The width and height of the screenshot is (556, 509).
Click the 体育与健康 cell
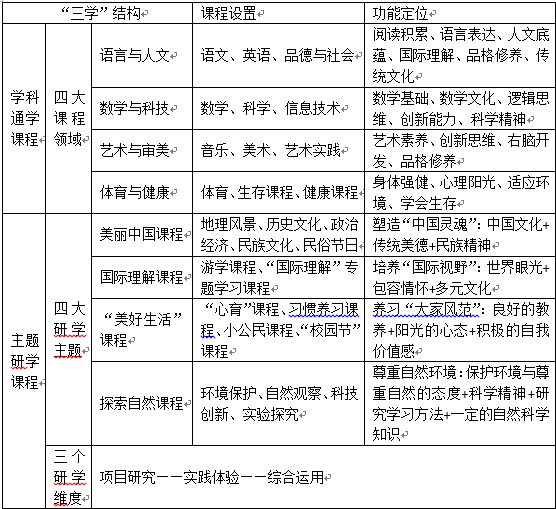tap(142, 192)
